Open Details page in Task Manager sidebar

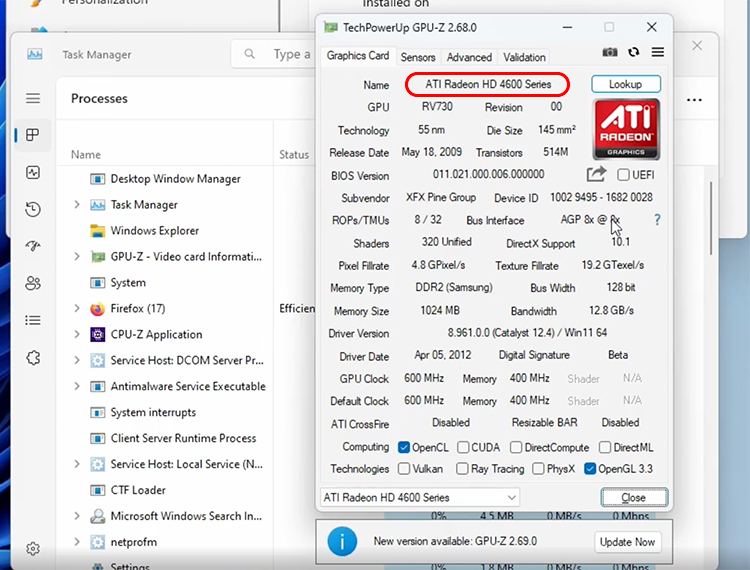click(33, 320)
